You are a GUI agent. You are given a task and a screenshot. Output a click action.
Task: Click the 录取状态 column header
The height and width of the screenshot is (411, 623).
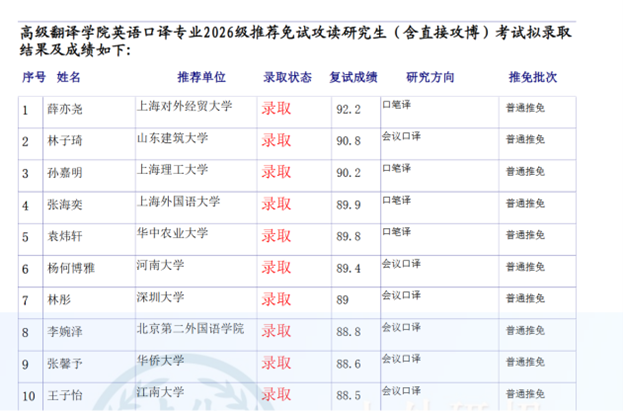287,77
